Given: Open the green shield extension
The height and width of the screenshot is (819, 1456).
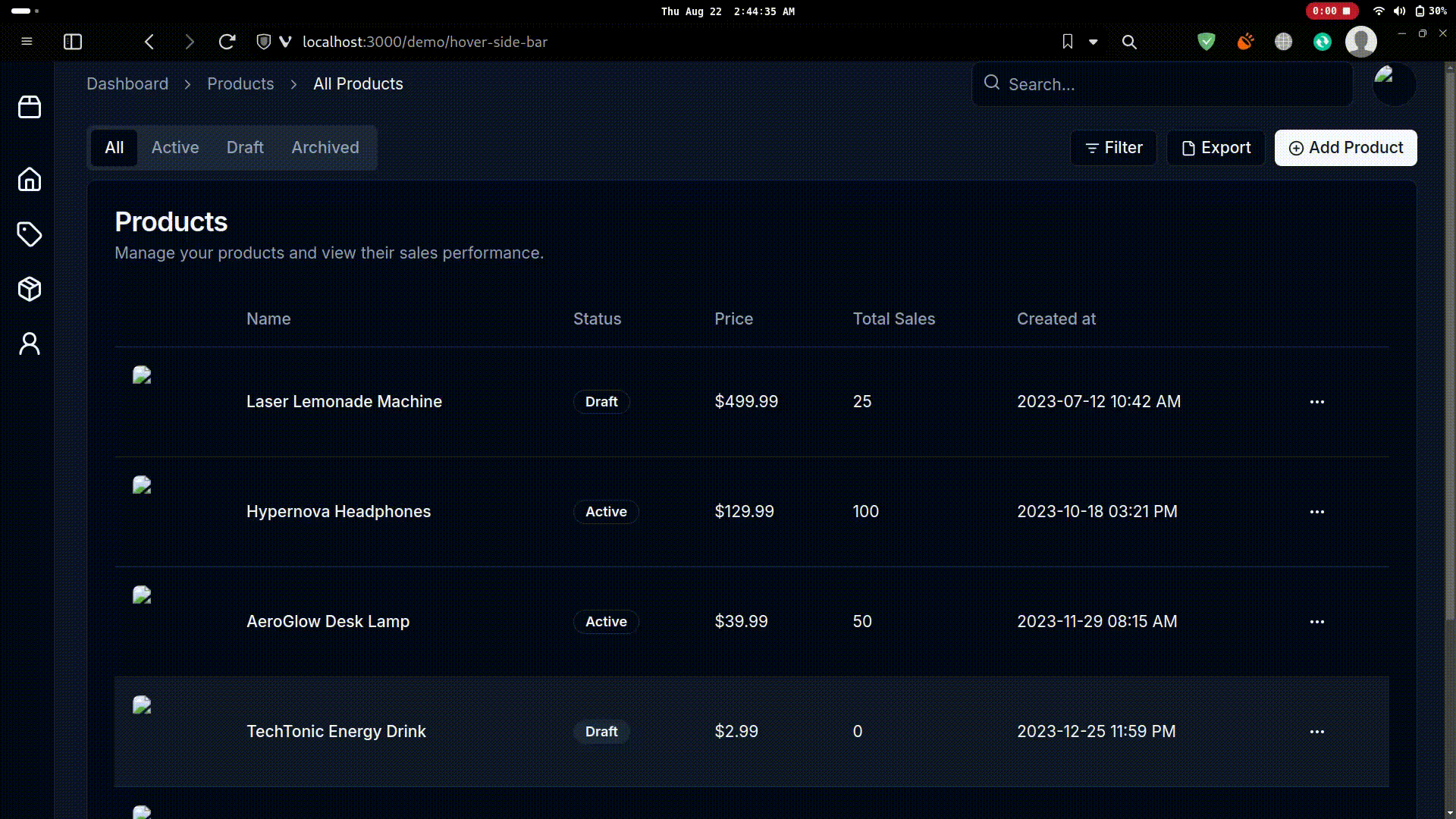Looking at the screenshot, I should point(1207,42).
